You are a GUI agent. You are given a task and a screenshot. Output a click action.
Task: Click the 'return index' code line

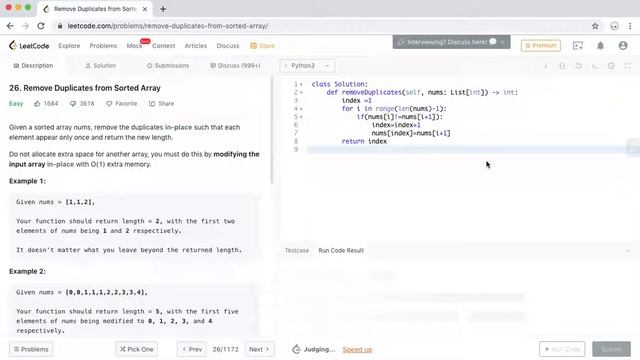364,141
